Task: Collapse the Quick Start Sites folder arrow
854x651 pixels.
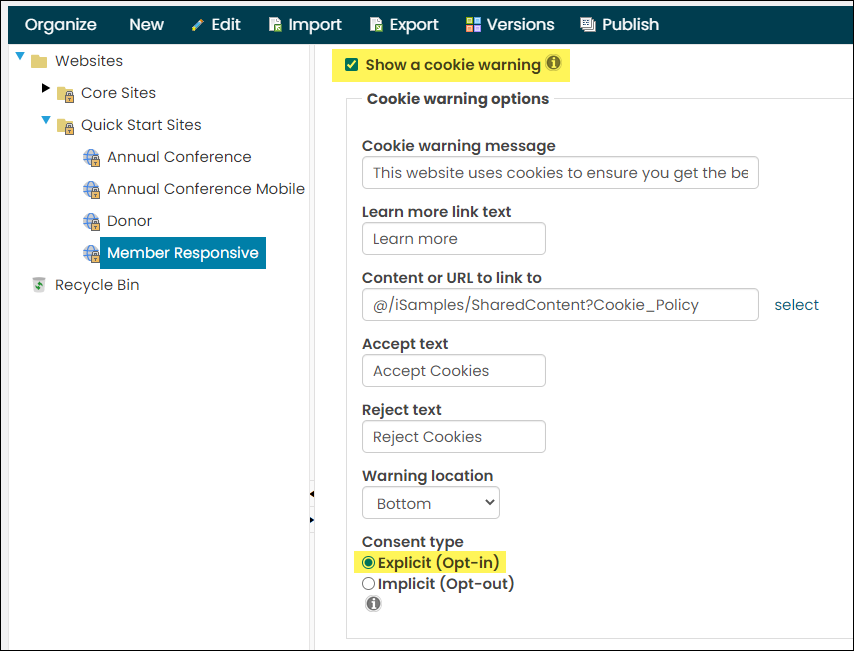Action: pos(46,120)
